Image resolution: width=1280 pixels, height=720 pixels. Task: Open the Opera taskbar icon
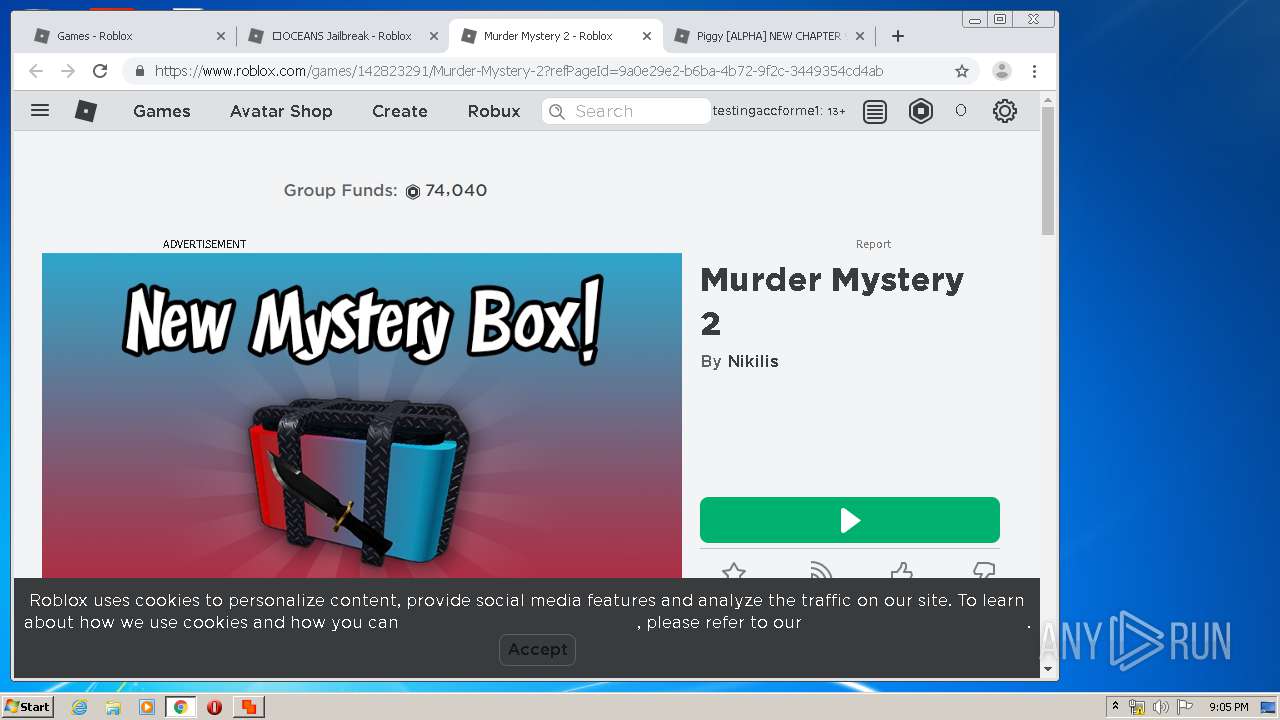(214, 707)
